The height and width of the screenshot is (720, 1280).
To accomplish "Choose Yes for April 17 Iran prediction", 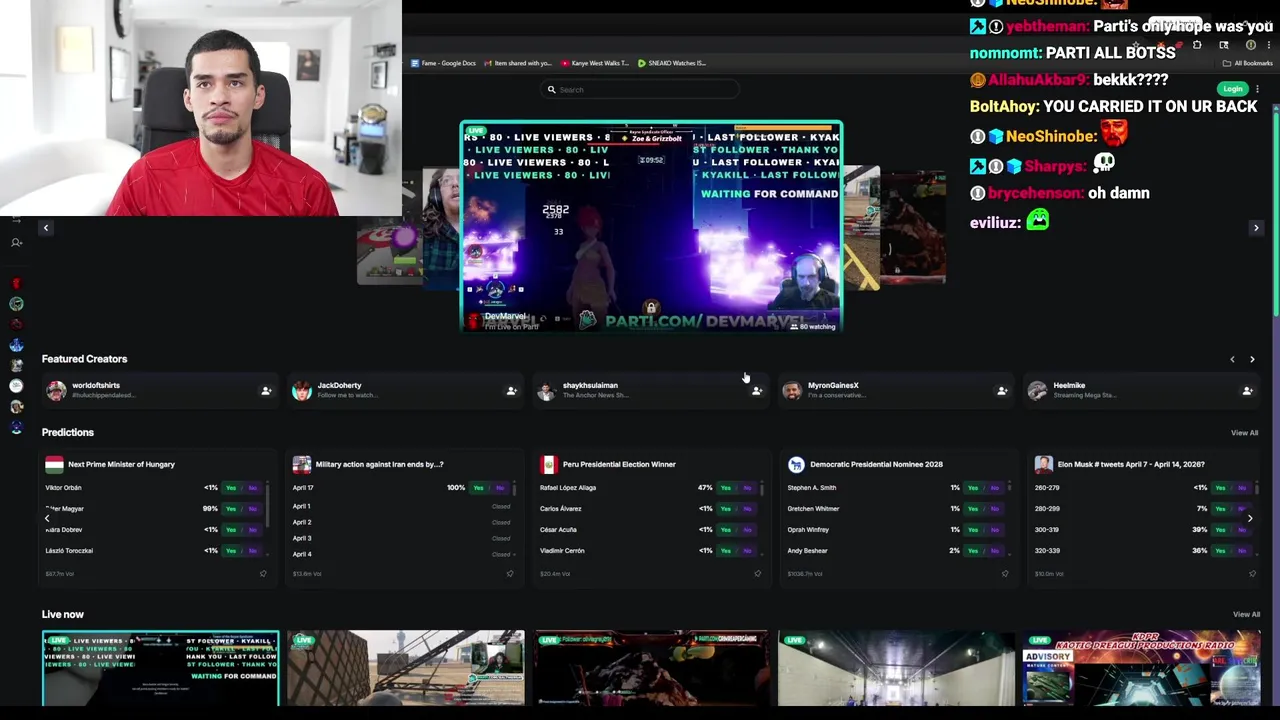I will point(478,488).
